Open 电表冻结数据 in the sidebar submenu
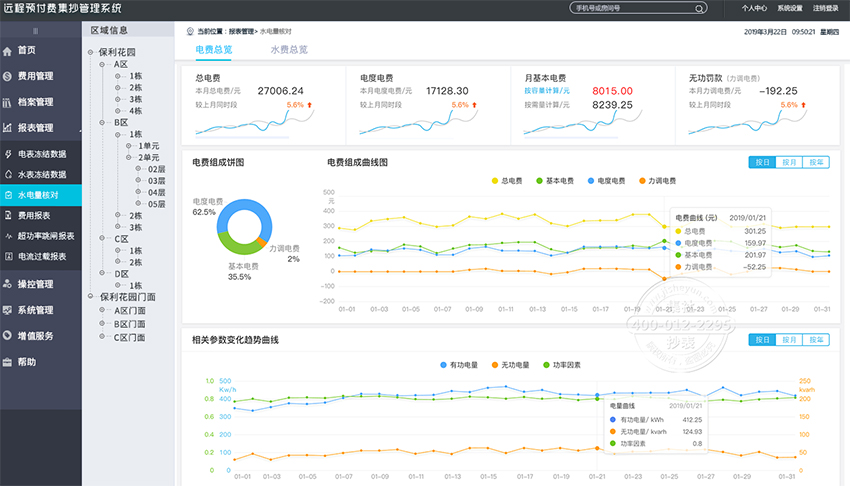 pos(42,154)
